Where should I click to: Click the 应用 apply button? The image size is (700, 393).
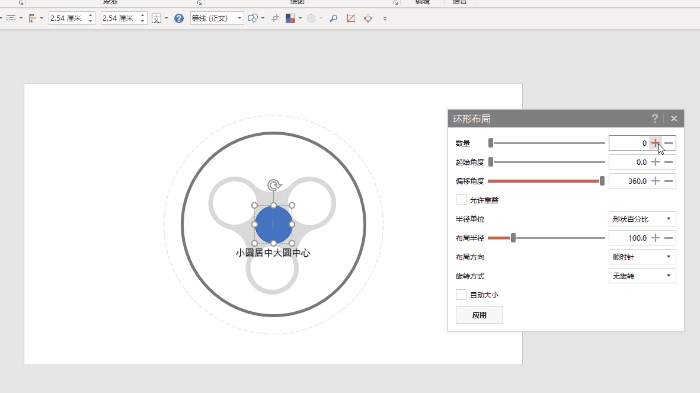[x=479, y=315]
